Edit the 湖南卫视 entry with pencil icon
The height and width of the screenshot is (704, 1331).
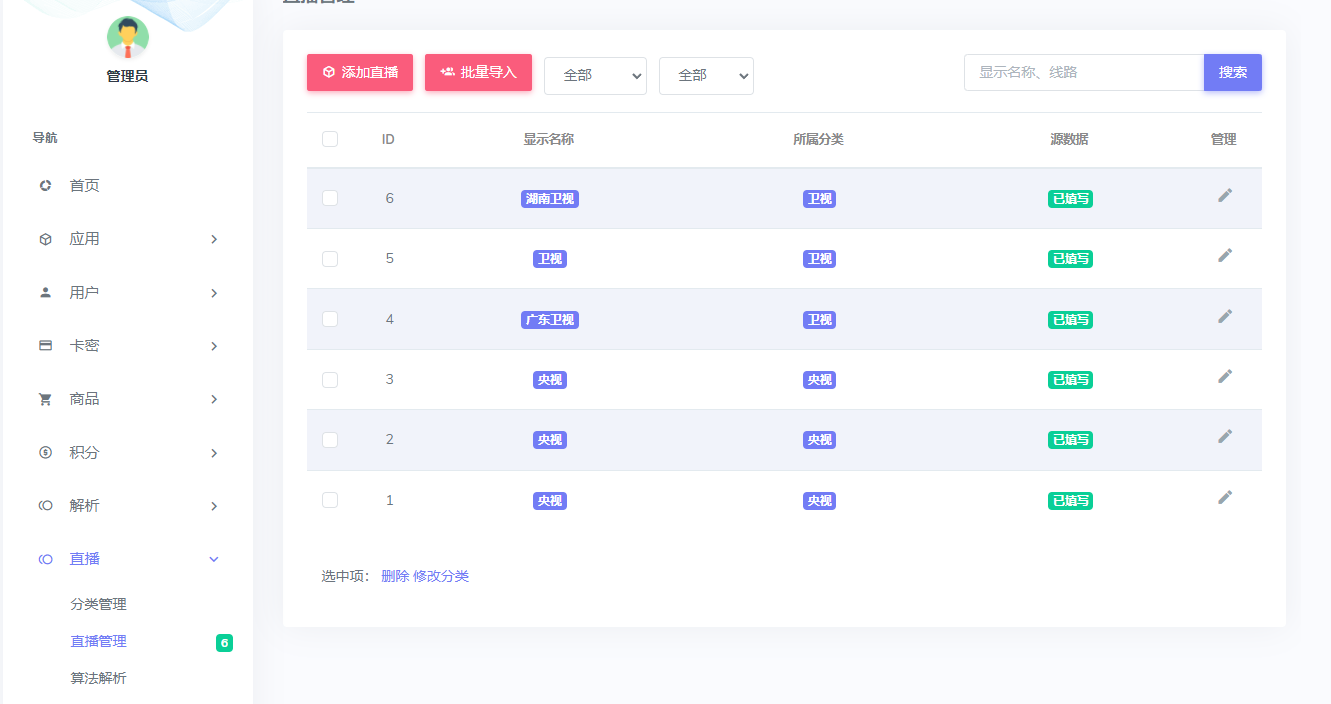point(1225,196)
